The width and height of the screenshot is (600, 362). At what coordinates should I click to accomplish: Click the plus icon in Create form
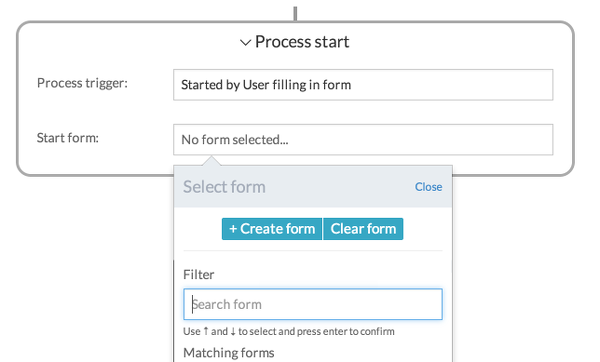(233, 229)
